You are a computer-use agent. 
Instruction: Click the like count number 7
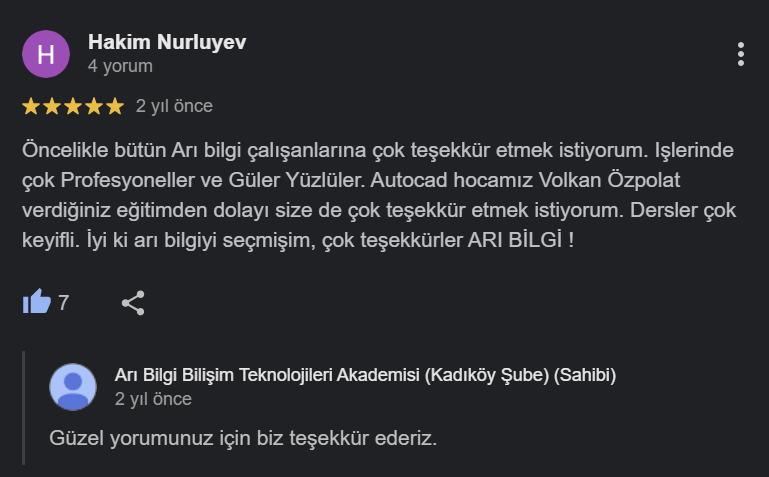coord(64,302)
